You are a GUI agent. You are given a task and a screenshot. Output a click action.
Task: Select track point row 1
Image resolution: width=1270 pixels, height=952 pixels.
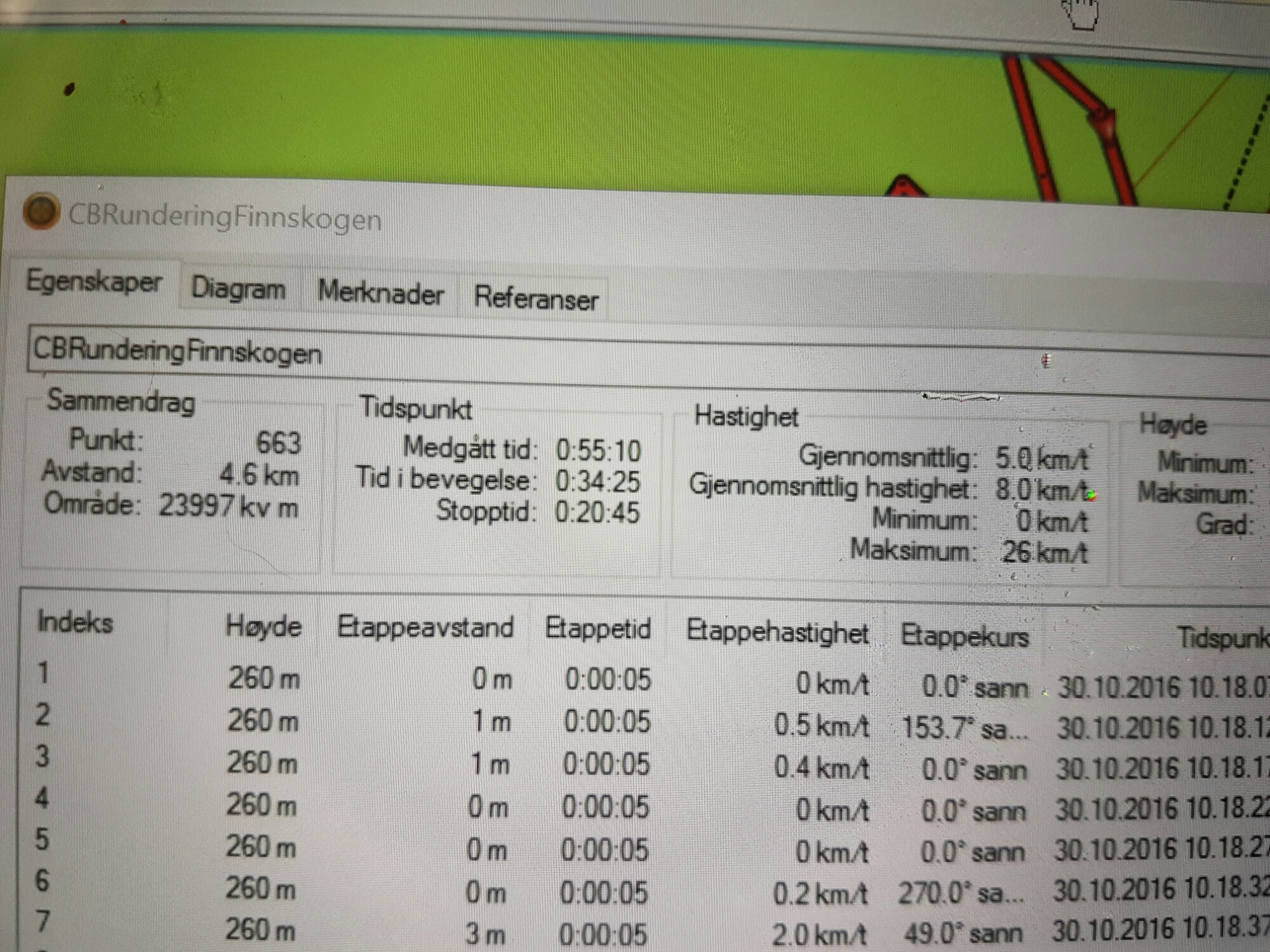43,673
